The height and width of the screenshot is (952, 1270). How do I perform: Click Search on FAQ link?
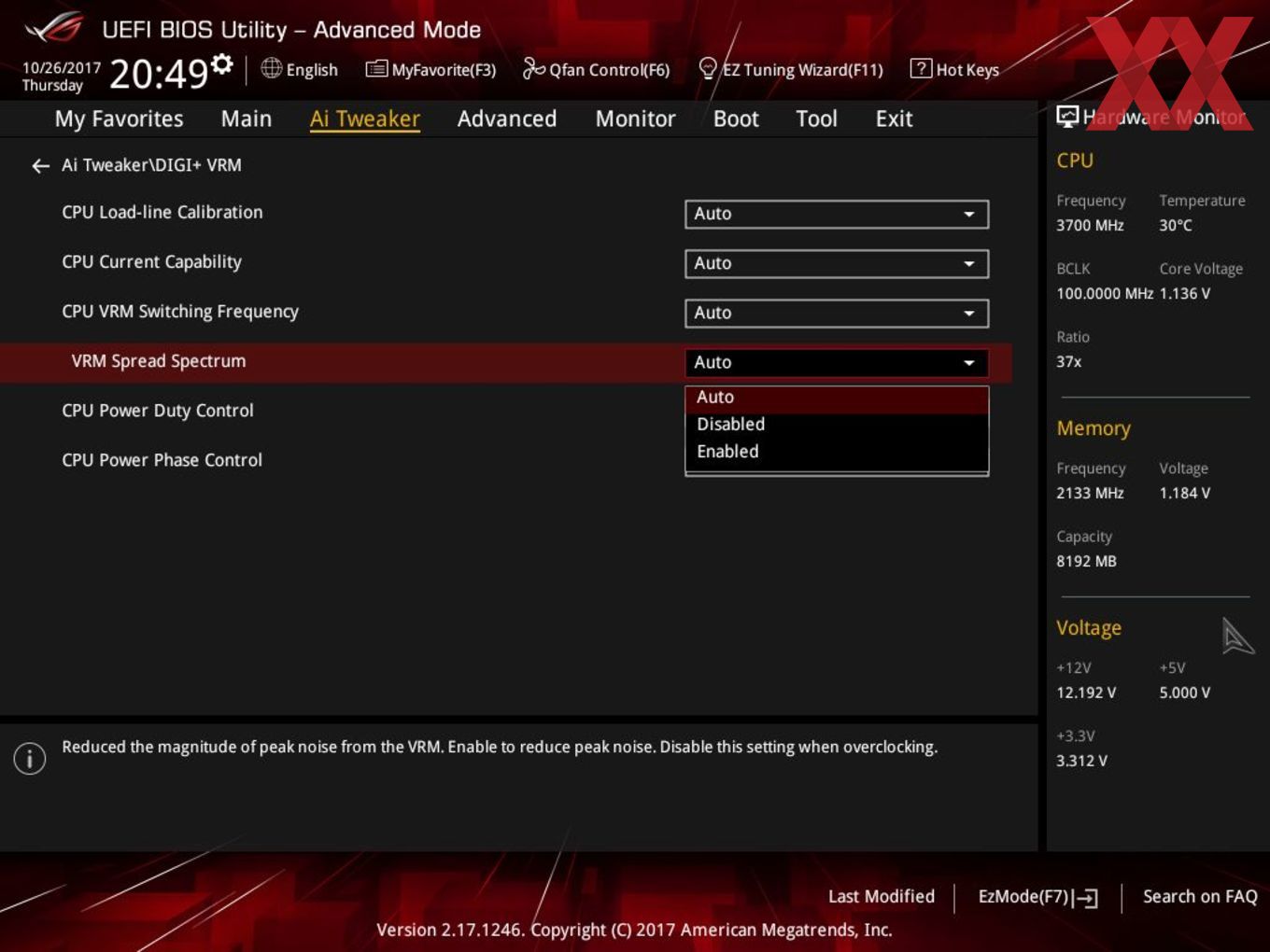pos(1200,897)
